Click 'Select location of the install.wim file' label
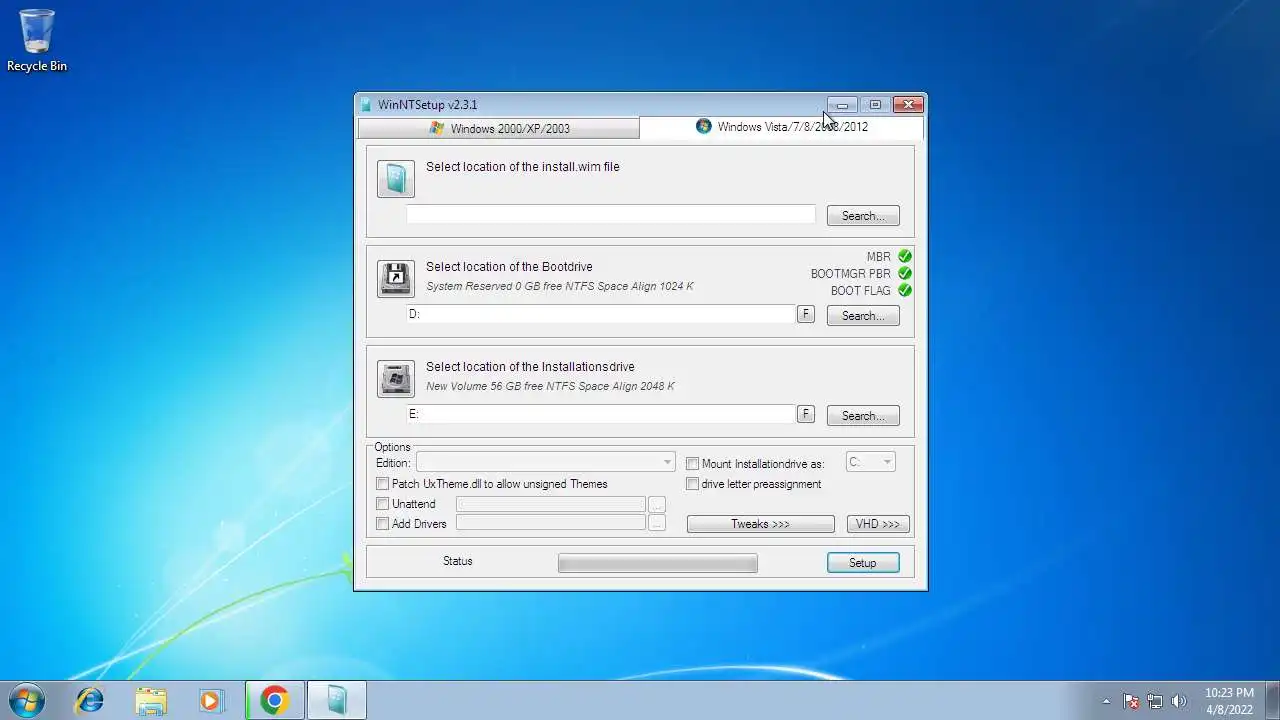 (523, 167)
